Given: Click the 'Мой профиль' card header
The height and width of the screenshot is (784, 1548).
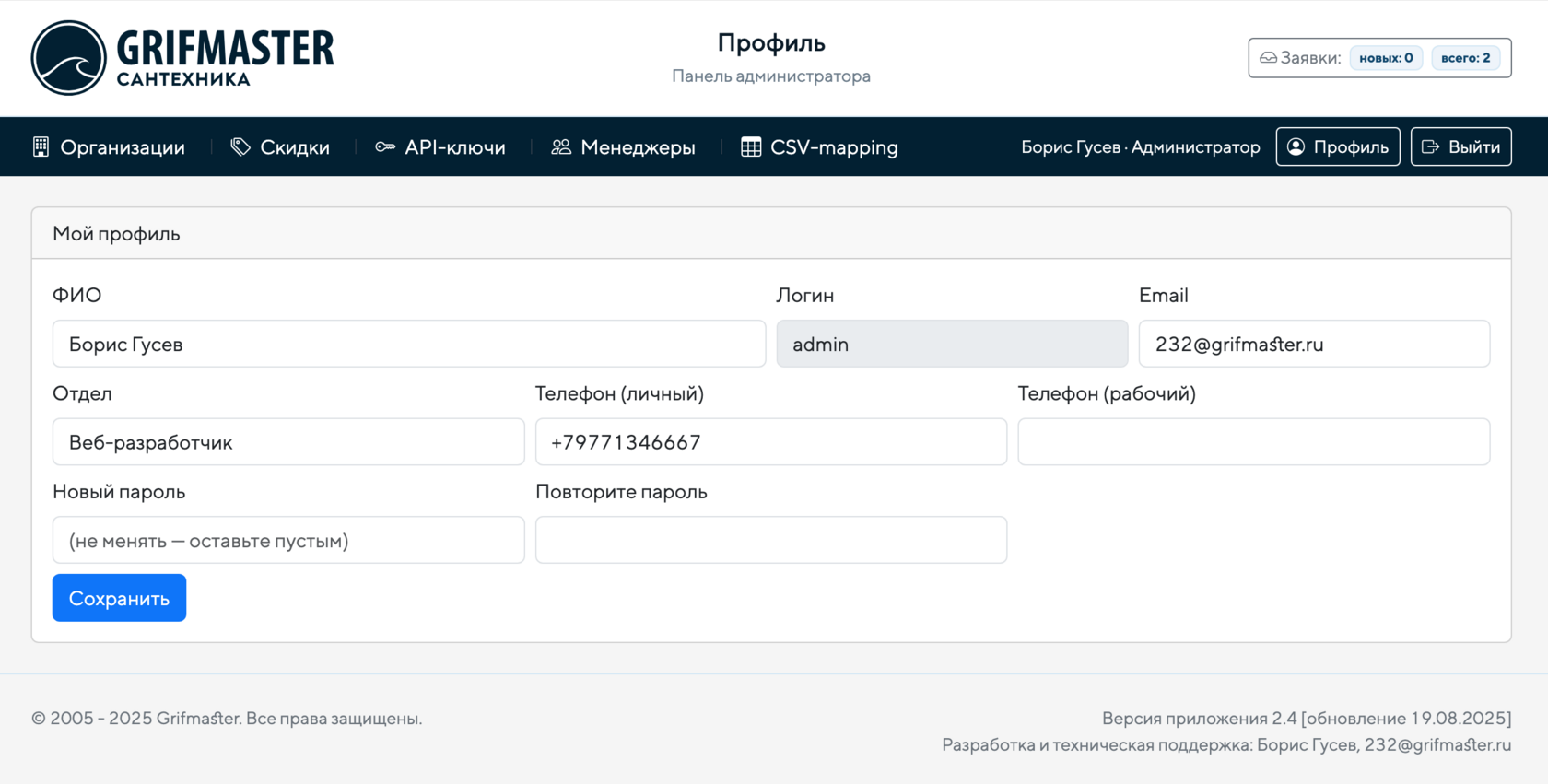Looking at the screenshot, I should point(771,233).
